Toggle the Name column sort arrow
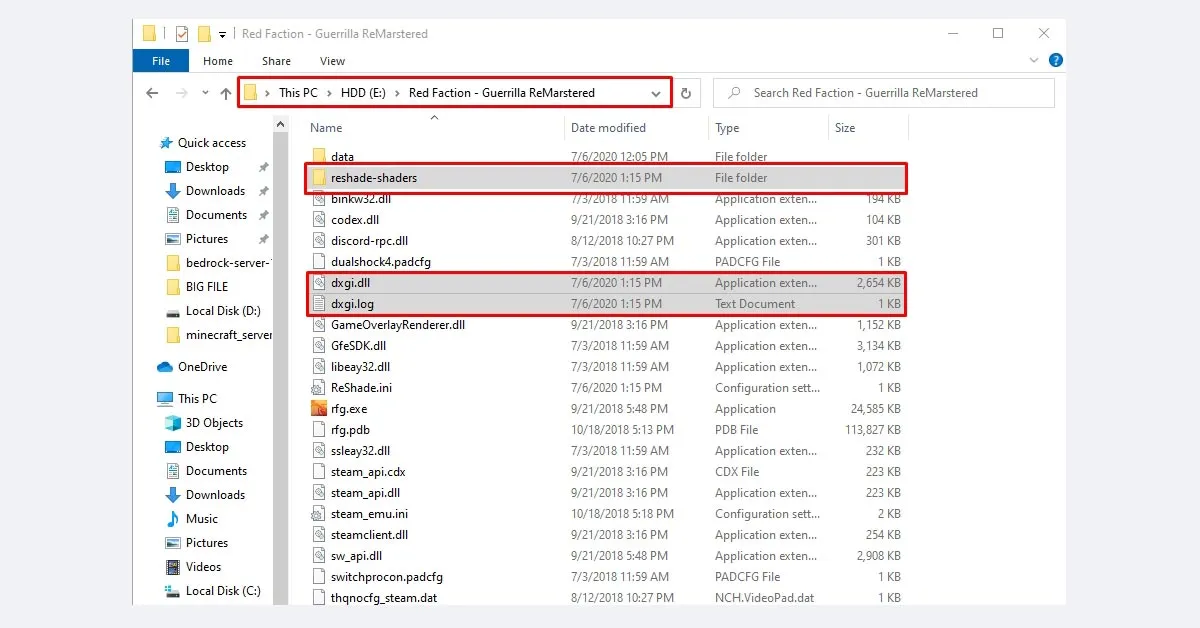This screenshot has width=1200, height=628. (434, 118)
